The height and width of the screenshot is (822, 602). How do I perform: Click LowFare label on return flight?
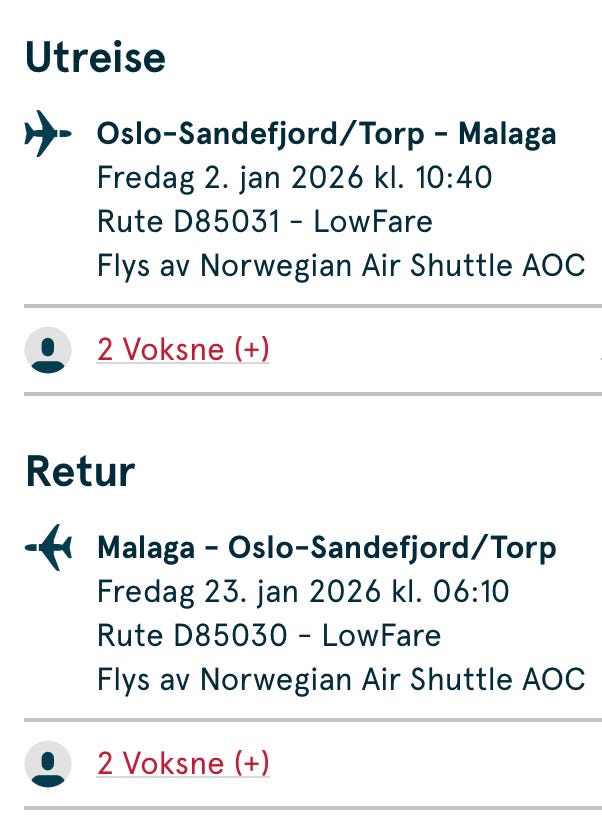(x=381, y=635)
